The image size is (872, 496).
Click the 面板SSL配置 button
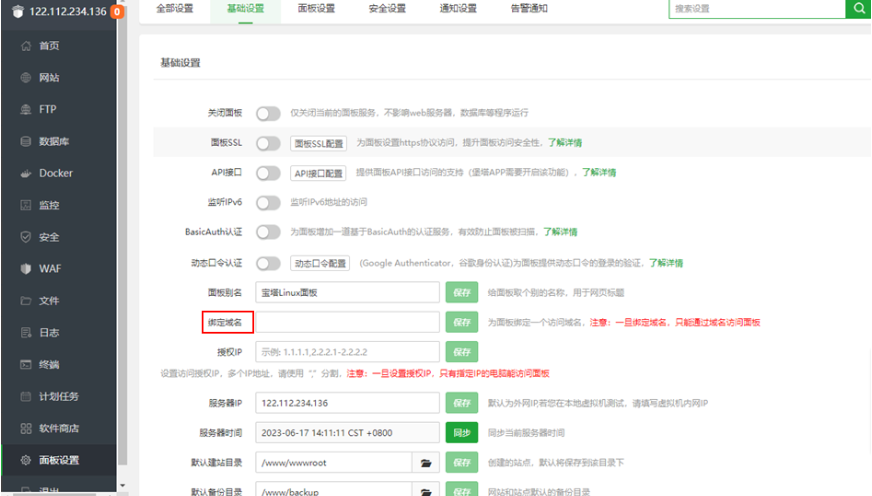point(319,143)
